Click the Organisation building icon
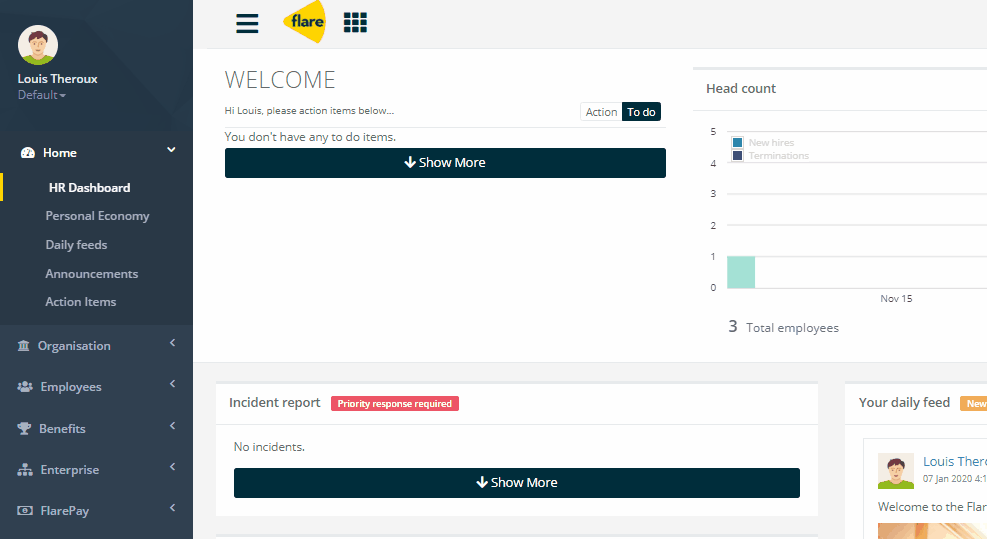 pyautogui.click(x=23, y=346)
